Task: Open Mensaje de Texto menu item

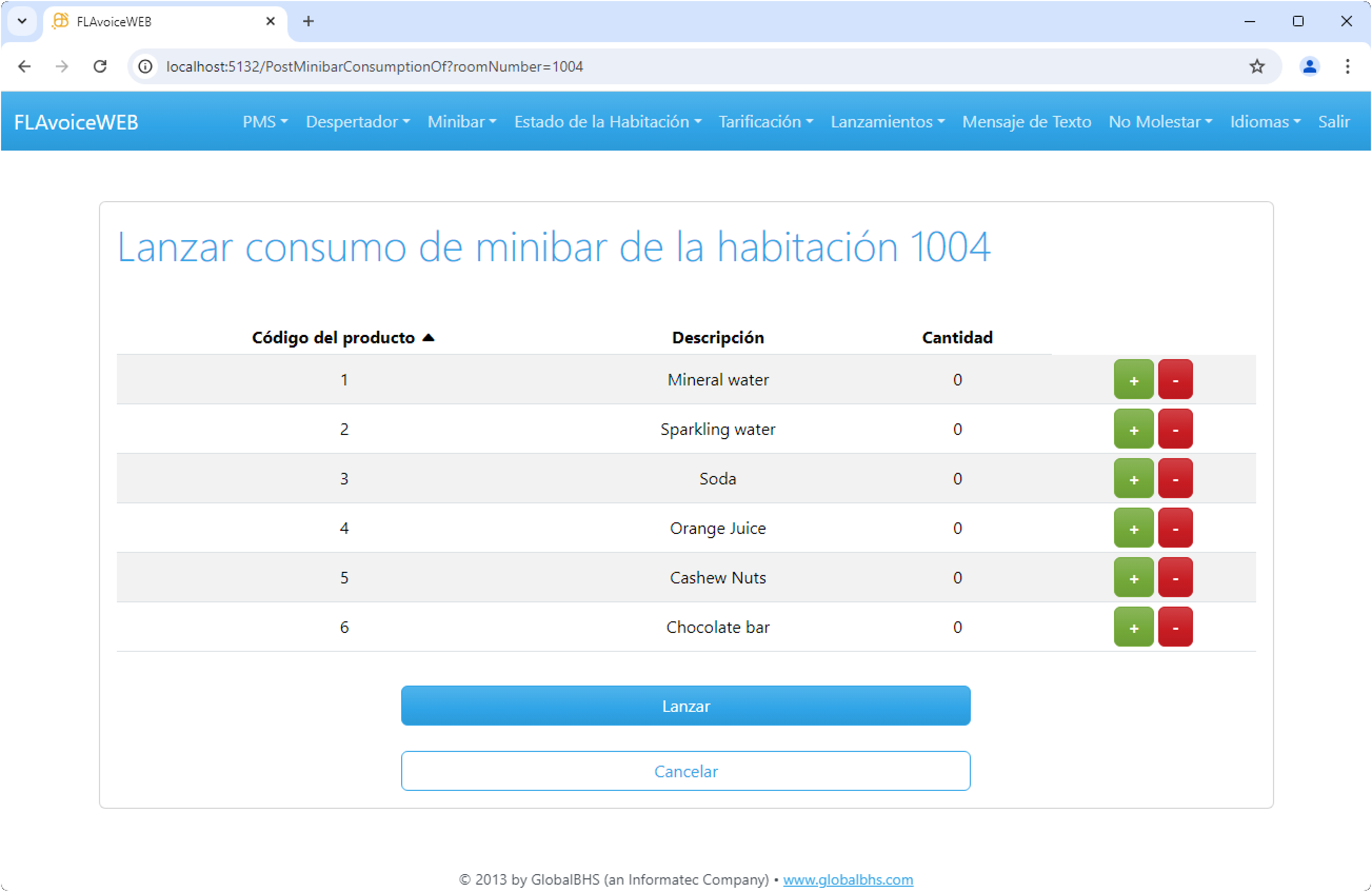Action: click(x=1026, y=122)
